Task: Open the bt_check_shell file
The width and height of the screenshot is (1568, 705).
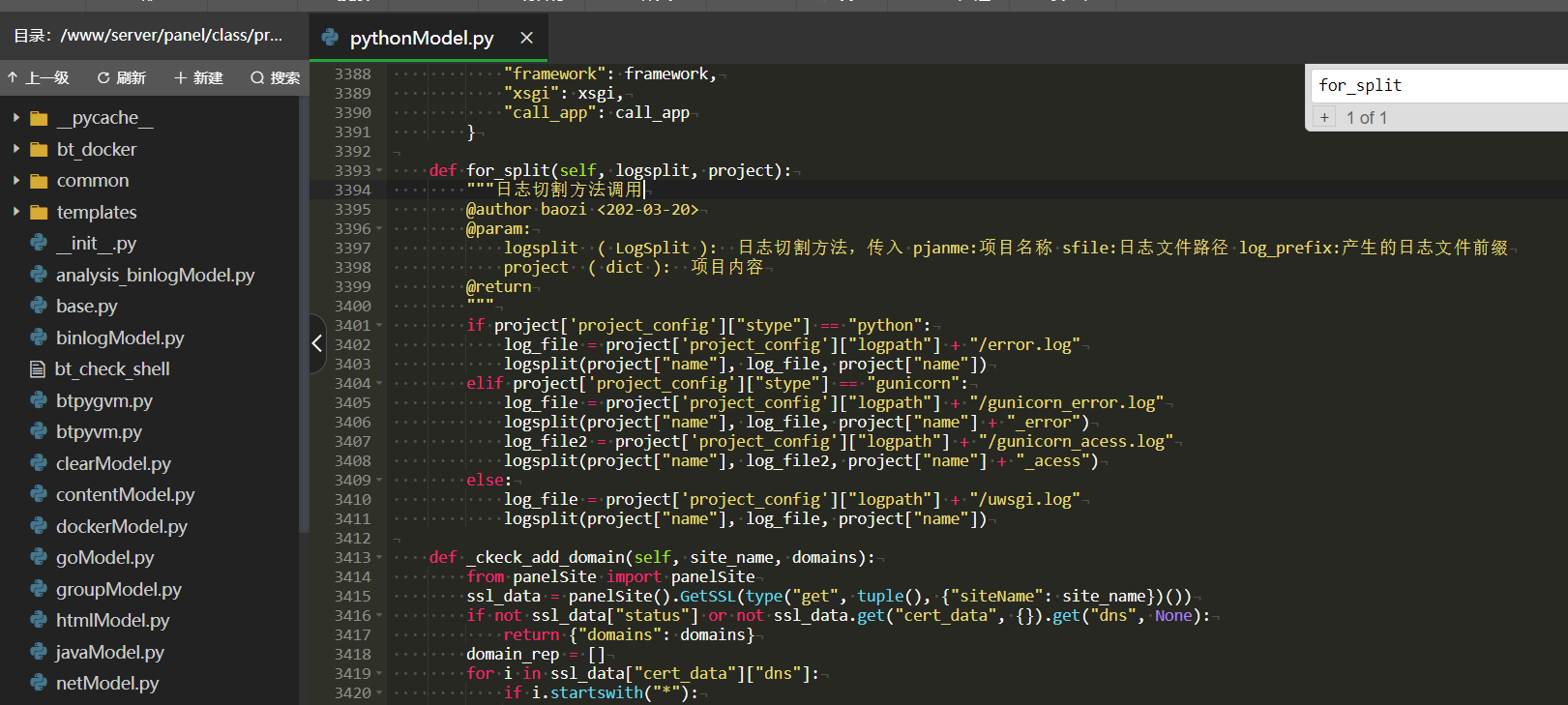Action: point(112,368)
